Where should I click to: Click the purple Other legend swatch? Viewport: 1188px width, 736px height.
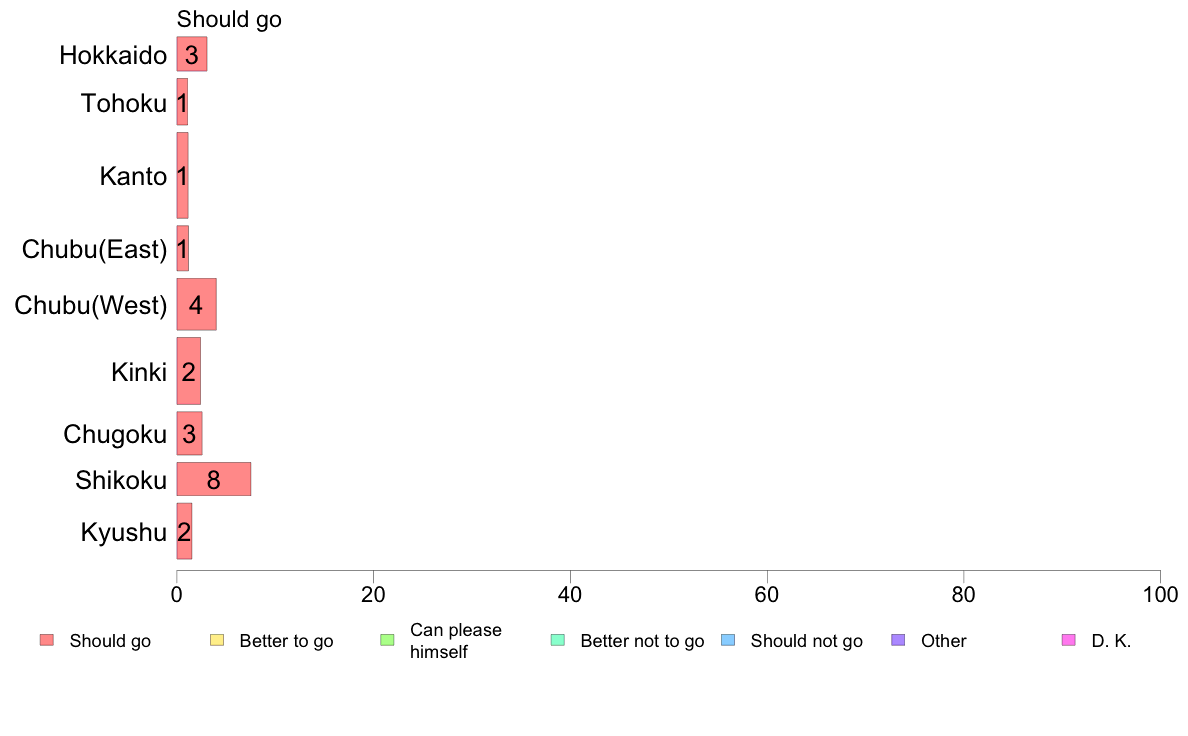point(899,640)
